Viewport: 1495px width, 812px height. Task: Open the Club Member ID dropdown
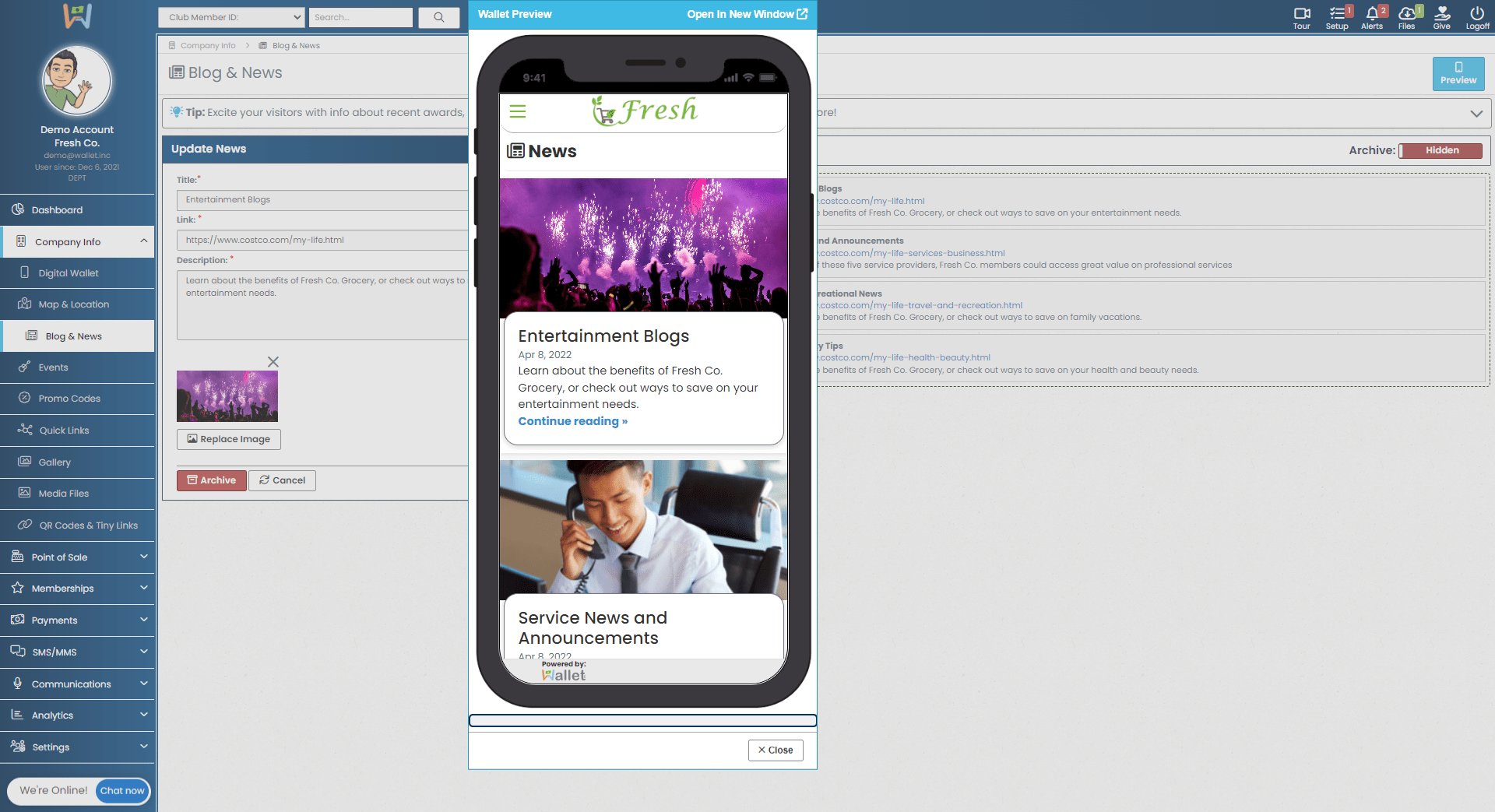click(231, 17)
